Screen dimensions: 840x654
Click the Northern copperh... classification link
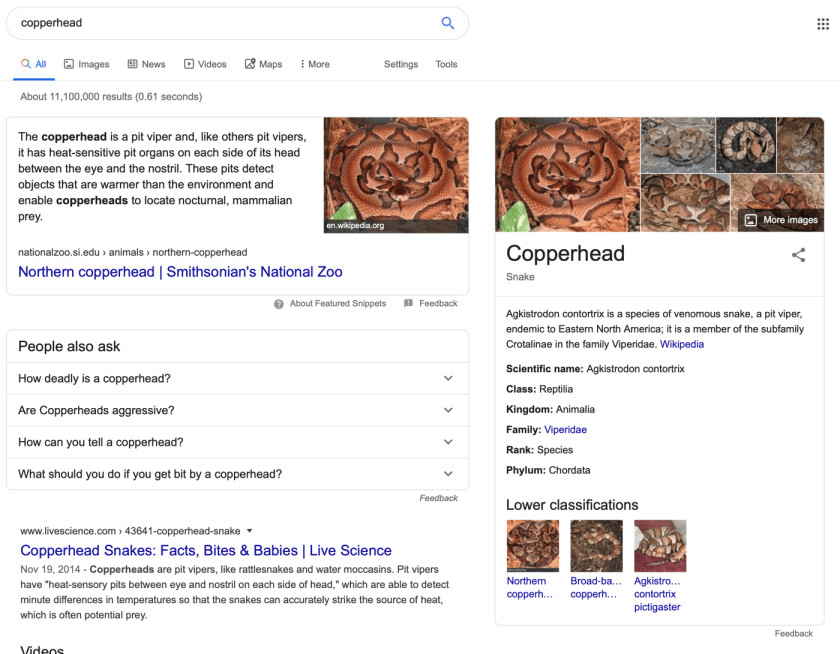[x=530, y=588]
